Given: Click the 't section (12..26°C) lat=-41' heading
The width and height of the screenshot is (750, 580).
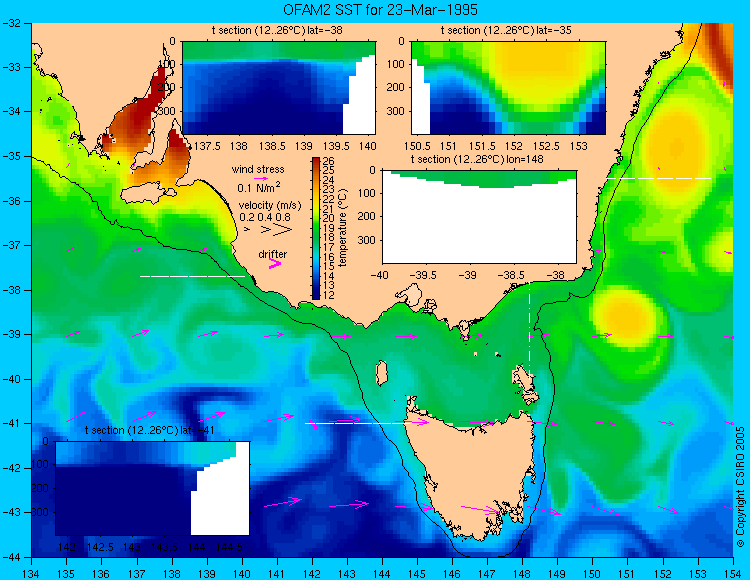Looking at the screenshot, I should (x=149, y=430).
